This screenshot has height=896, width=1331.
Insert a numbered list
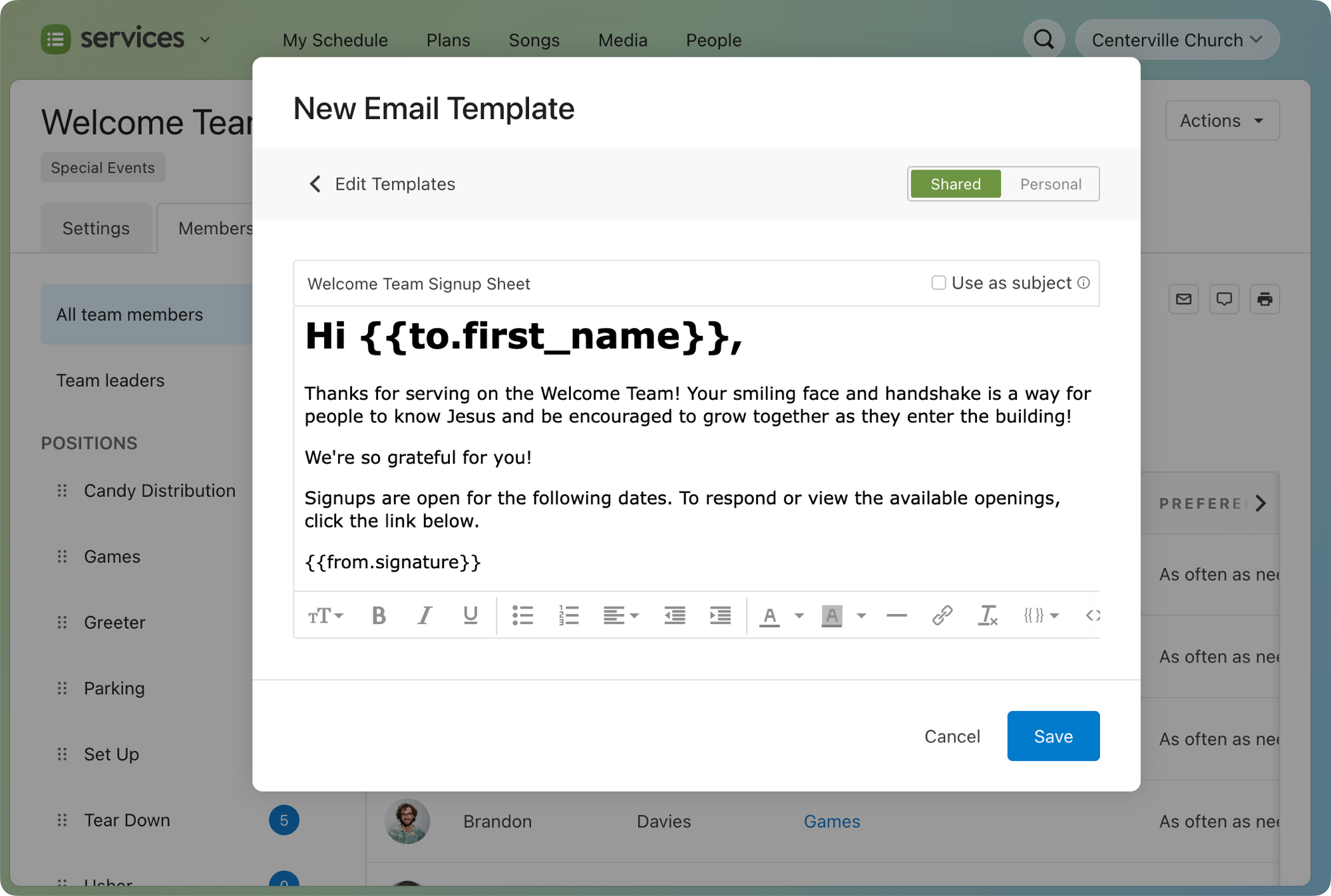tap(568, 615)
